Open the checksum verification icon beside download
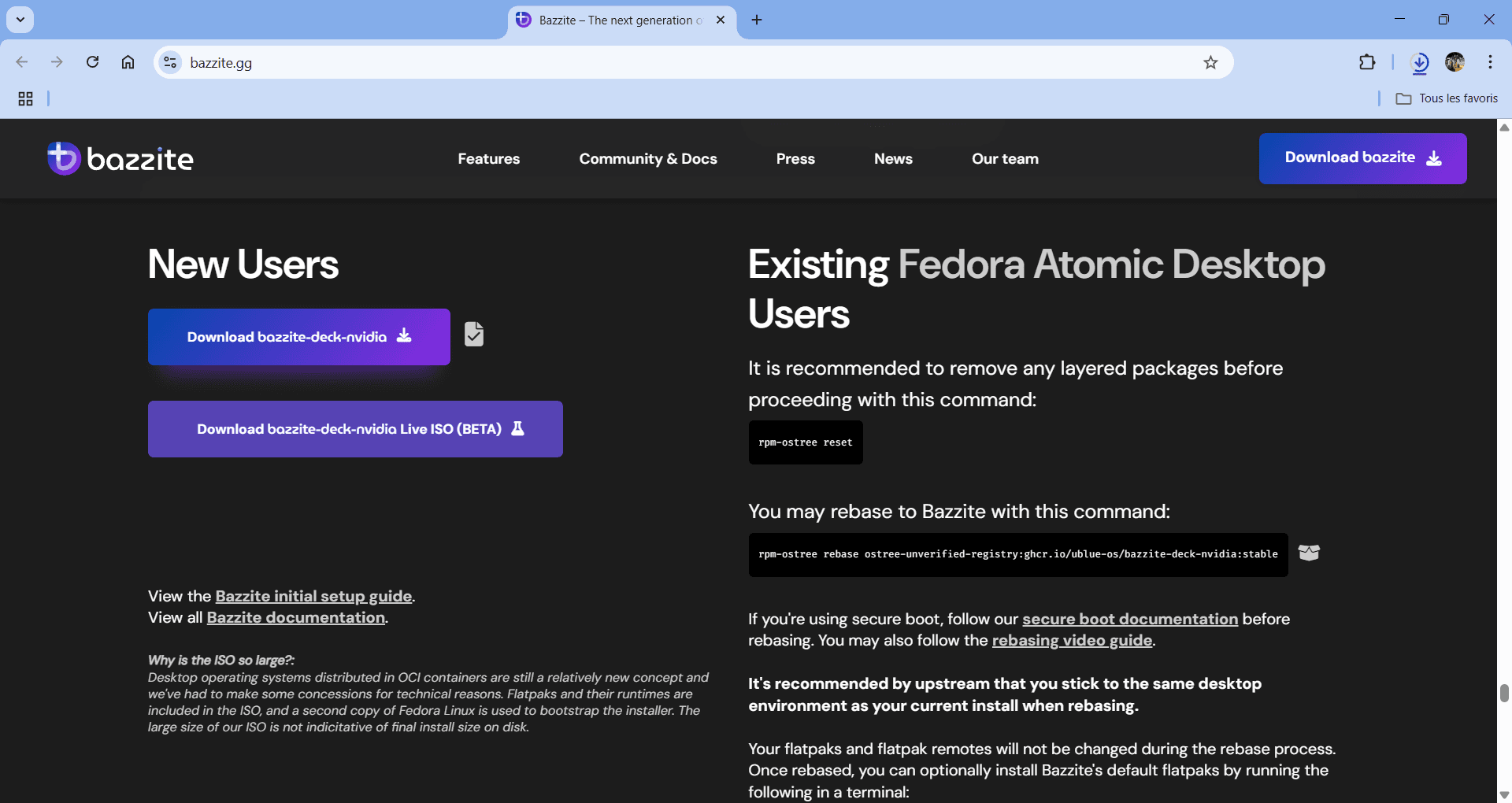 473,335
